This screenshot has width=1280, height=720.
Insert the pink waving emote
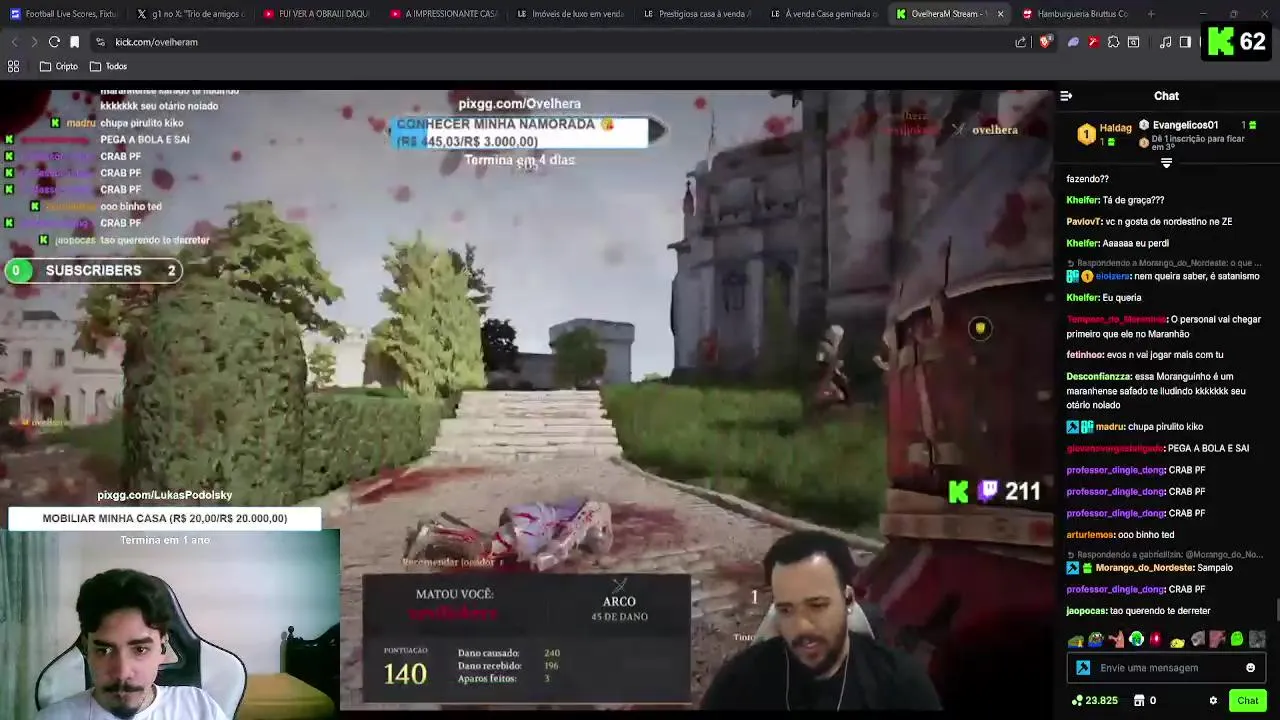pyautogui.click(x=1116, y=640)
